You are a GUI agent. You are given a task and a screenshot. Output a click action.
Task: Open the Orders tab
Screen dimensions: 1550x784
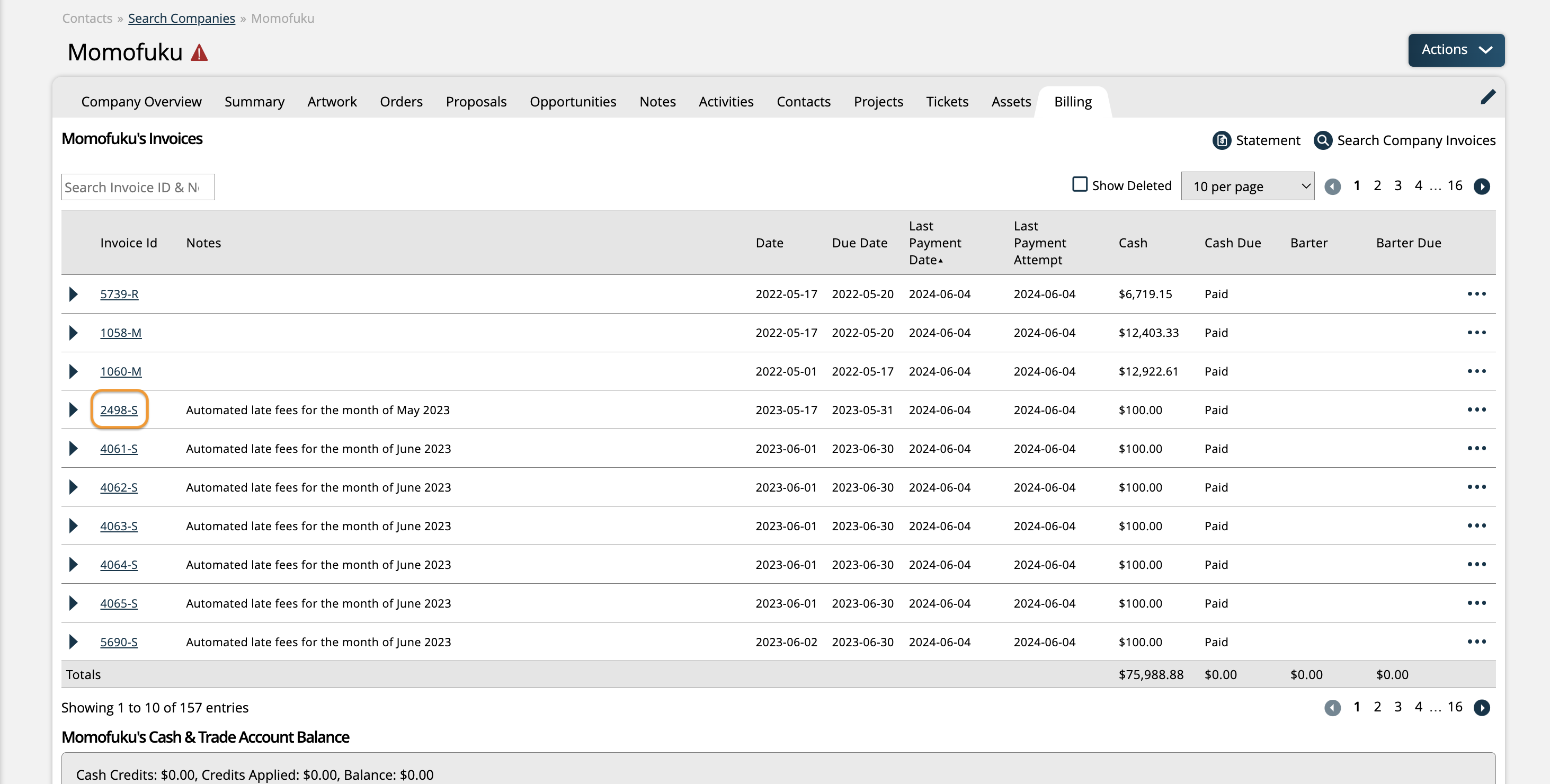[x=402, y=102]
